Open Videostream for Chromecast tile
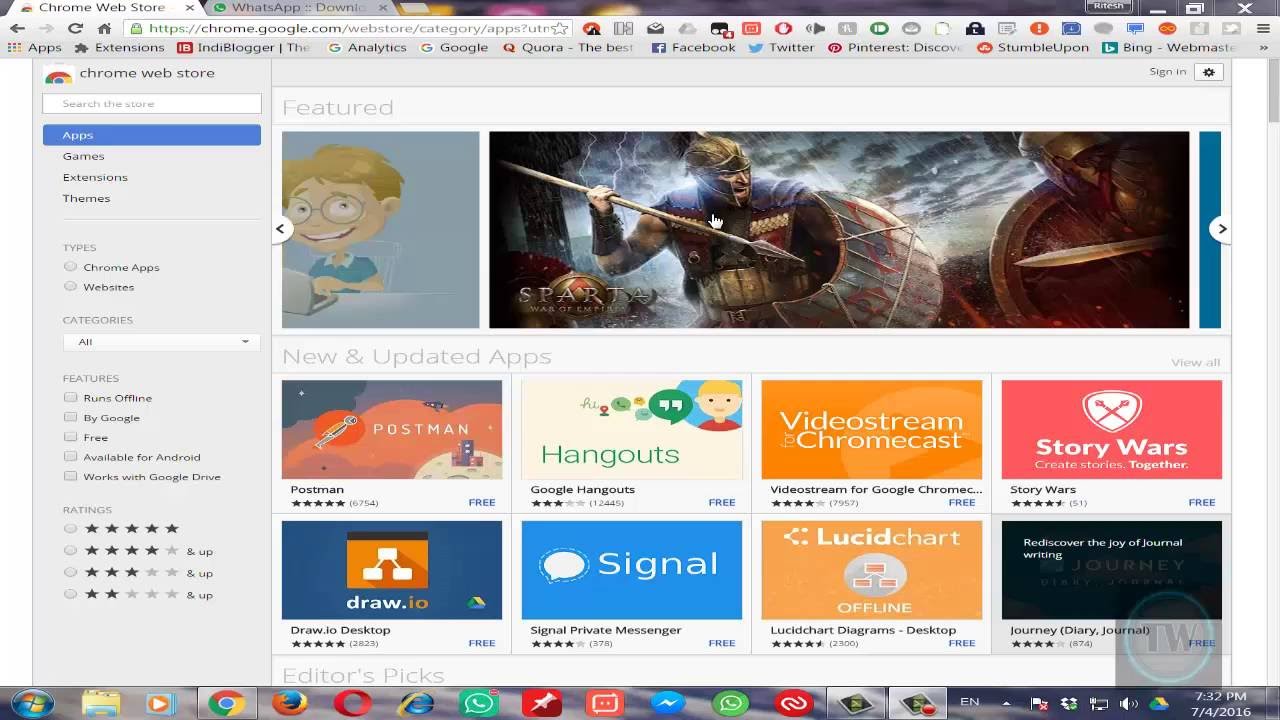This screenshot has height=720, width=1280. pyautogui.click(x=872, y=444)
